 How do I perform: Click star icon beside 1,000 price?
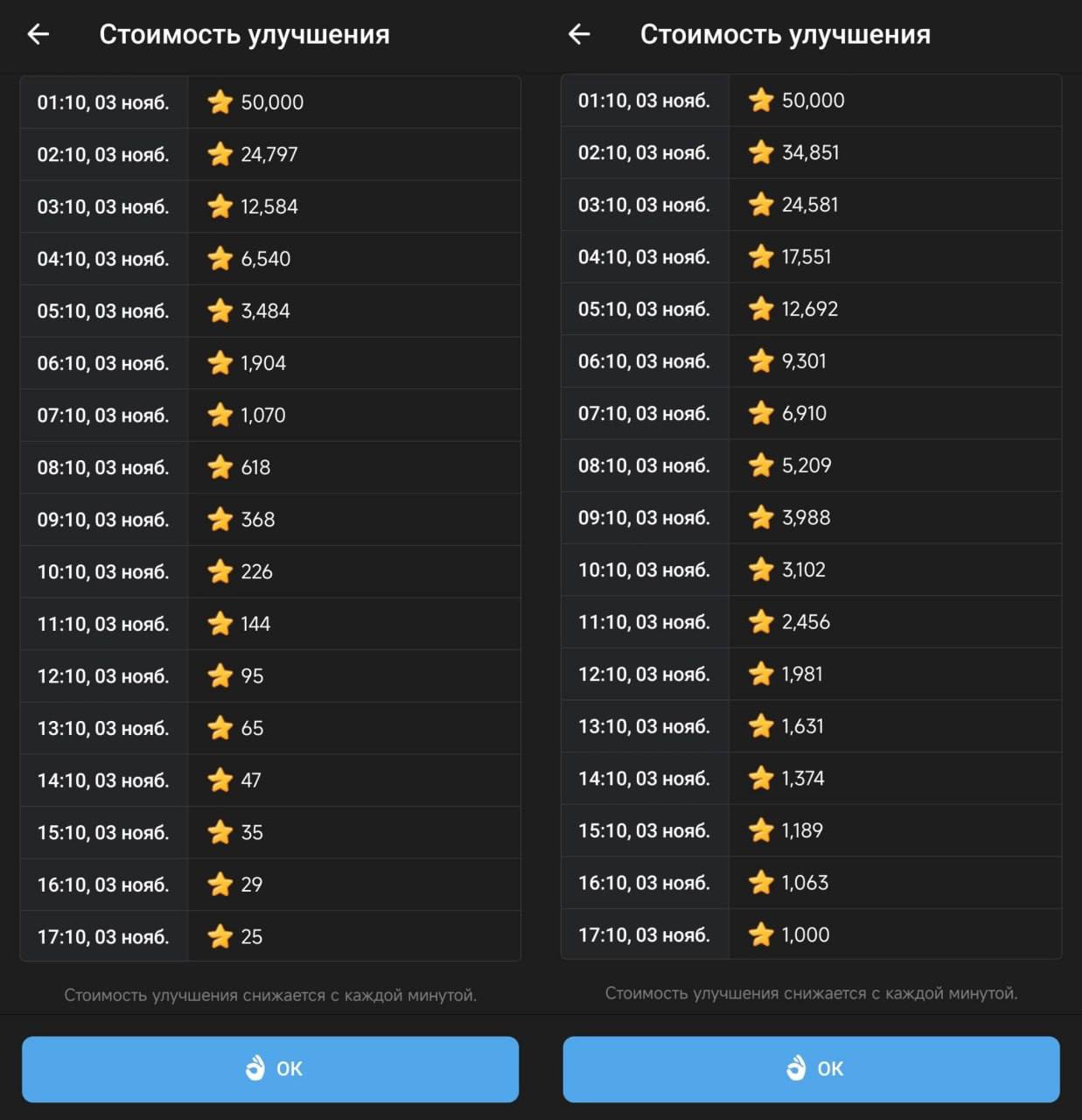761,934
